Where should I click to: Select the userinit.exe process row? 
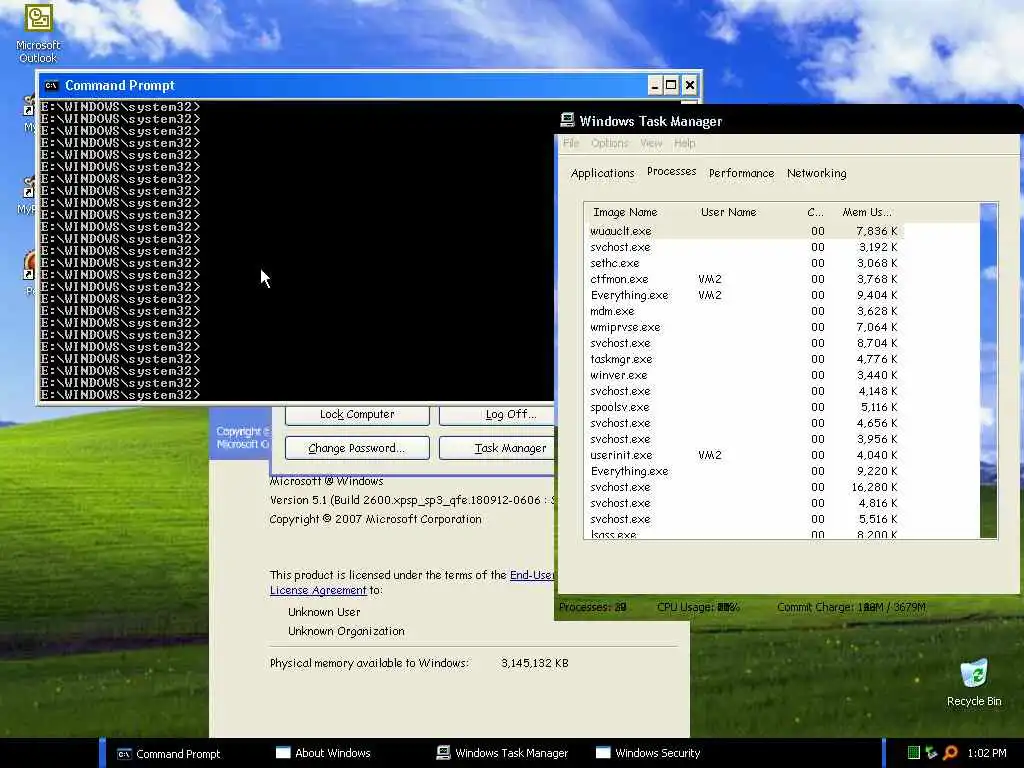click(744, 455)
